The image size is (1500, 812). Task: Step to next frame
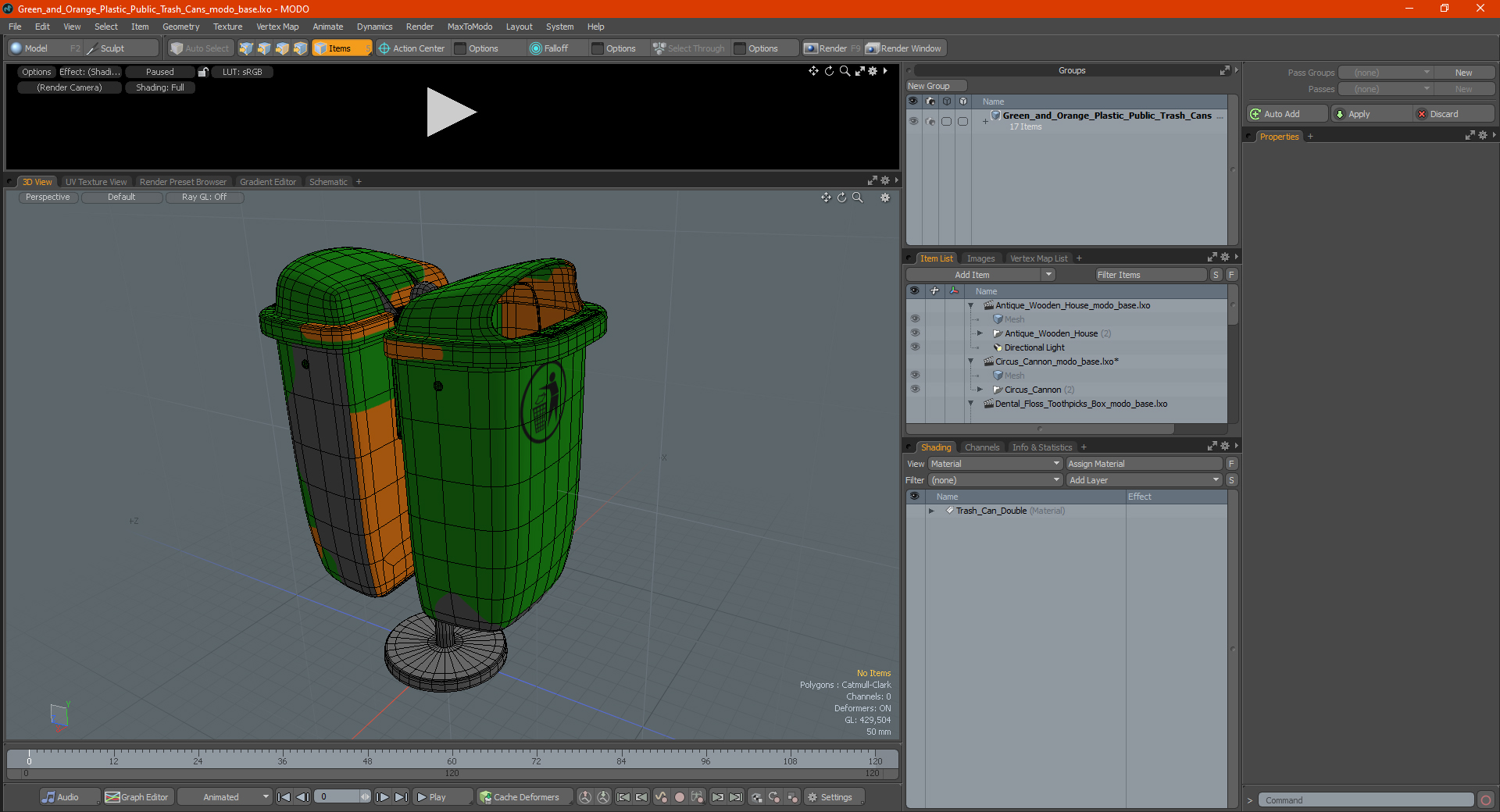(382, 797)
